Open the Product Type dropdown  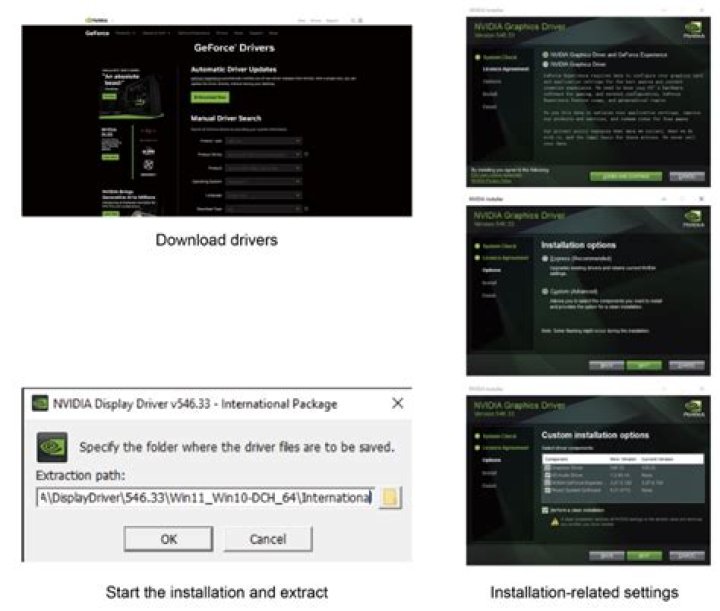(264, 141)
